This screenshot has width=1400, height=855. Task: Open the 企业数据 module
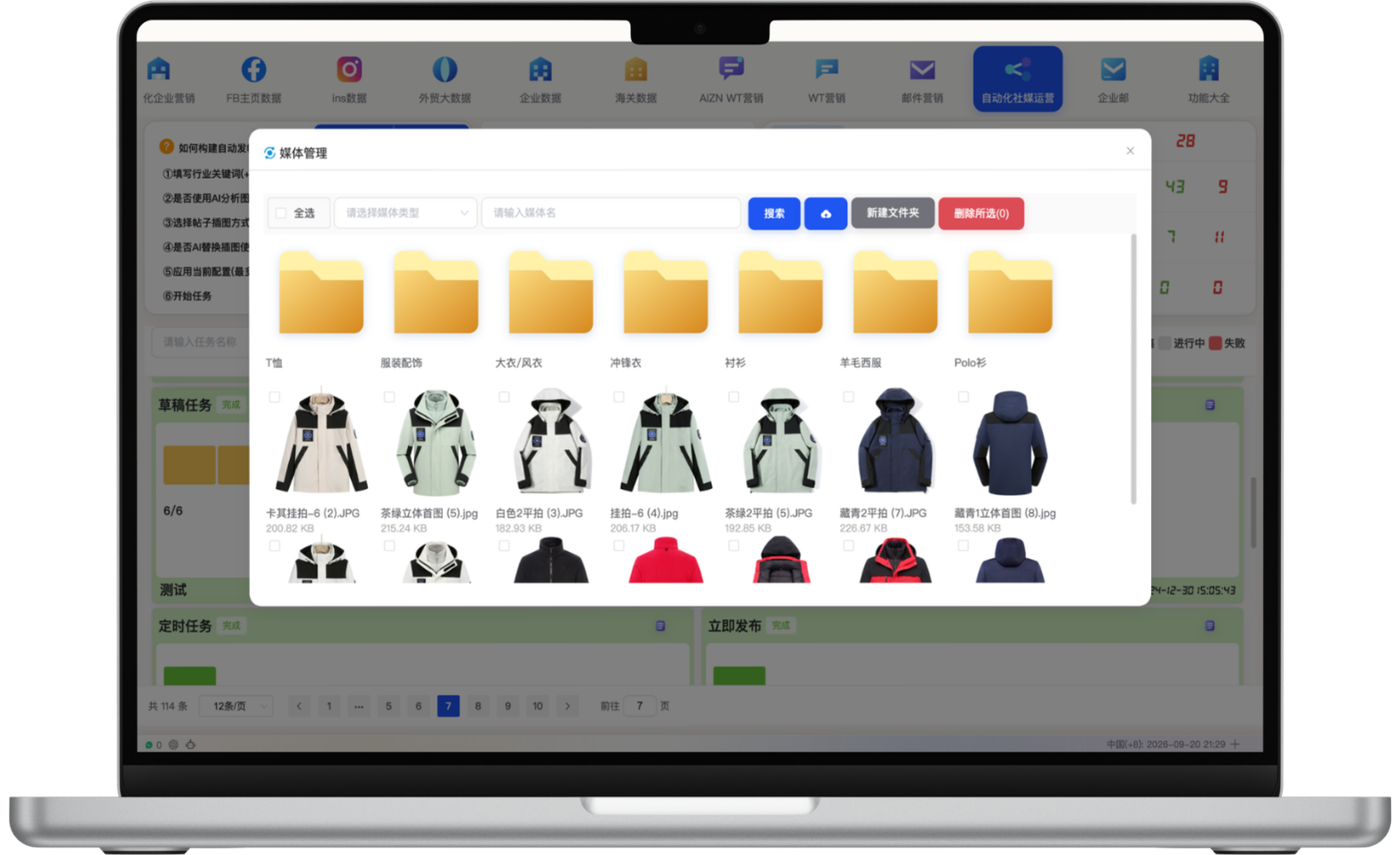(540, 79)
